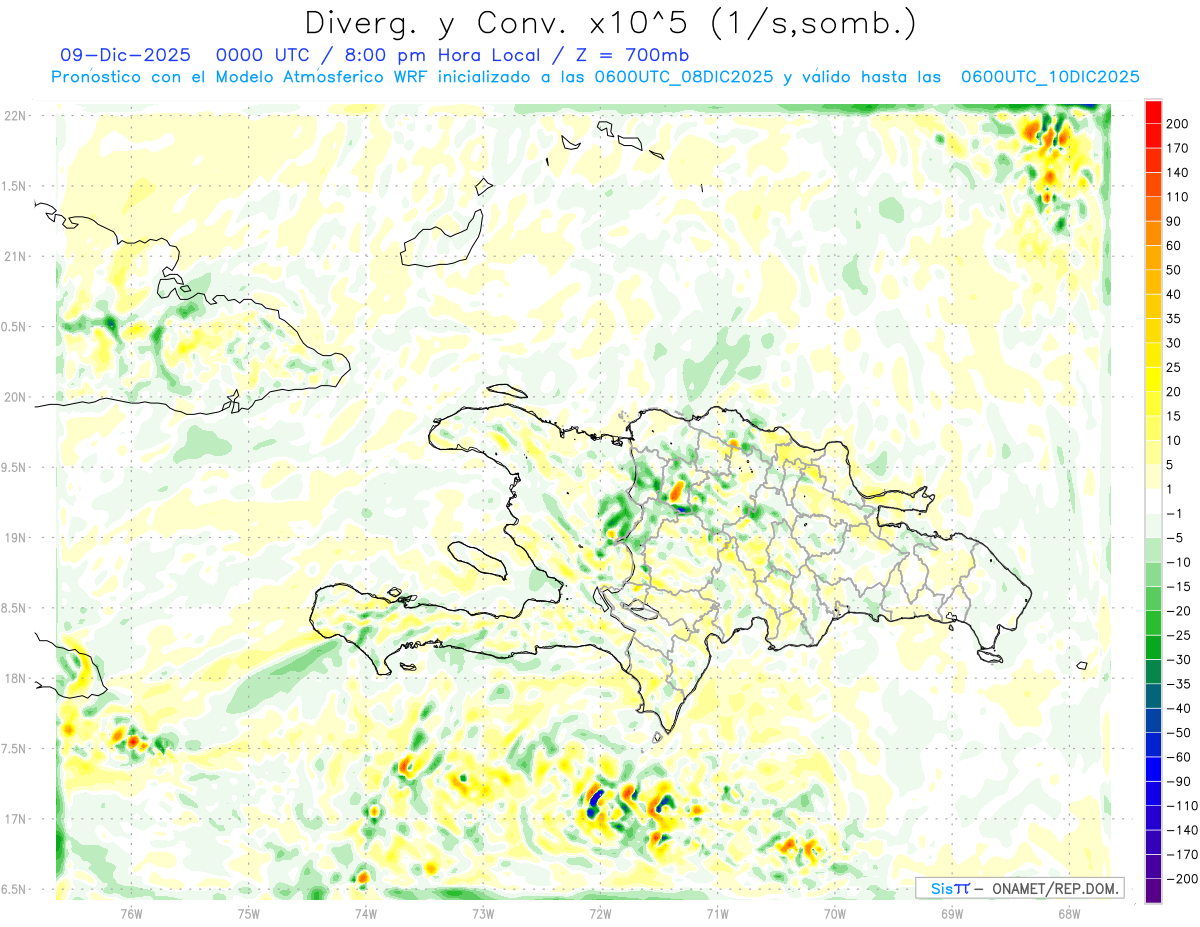The width and height of the screenshot is (1200, 927).
Task: Click the "-170" colorbar value
Action: [1182, 854]
